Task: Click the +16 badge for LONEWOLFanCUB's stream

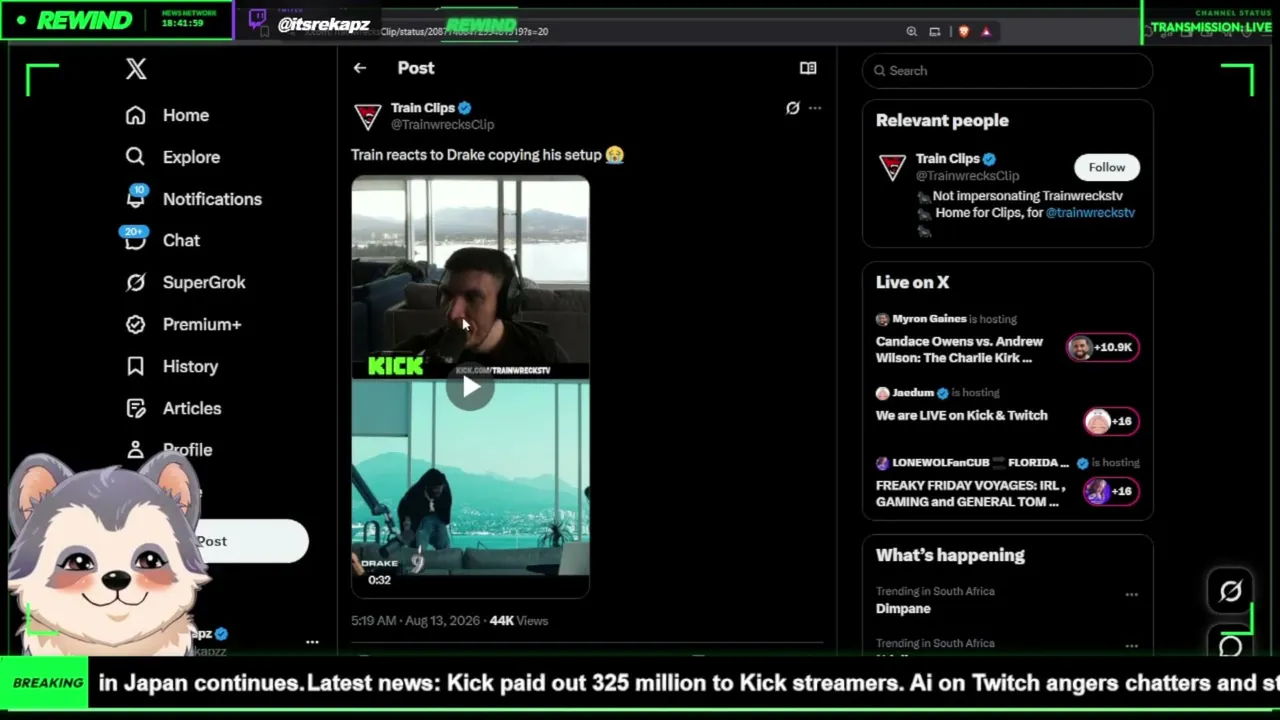Action: 1110,491
